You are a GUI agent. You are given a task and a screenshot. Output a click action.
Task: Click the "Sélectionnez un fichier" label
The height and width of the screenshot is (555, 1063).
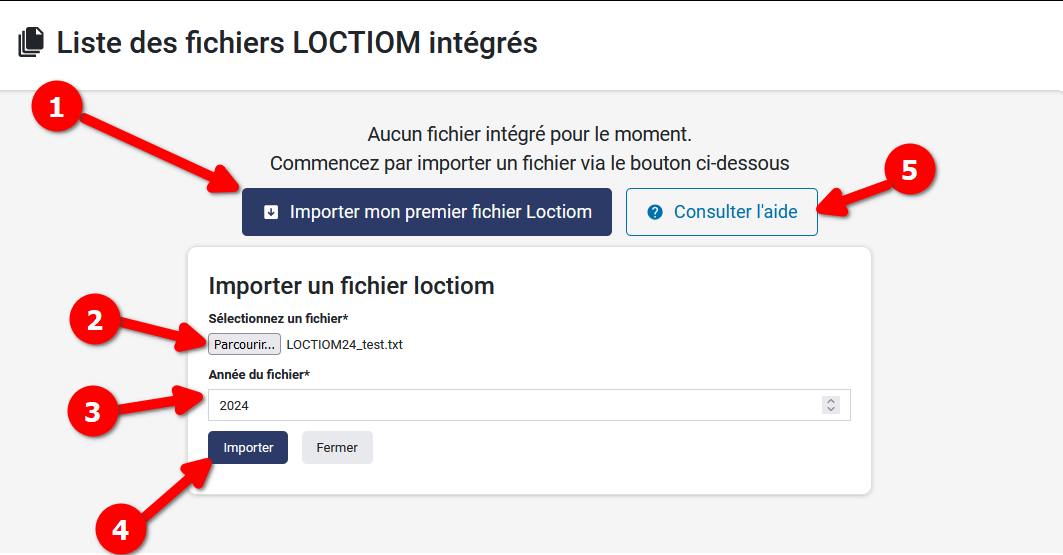(x=278, y=318)
